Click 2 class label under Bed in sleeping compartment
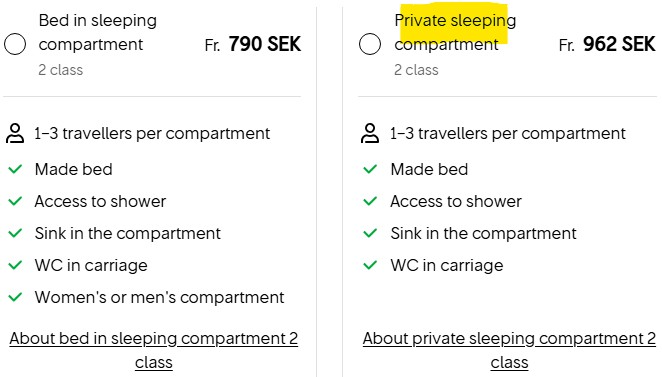The image size is (662, 377). (x=61, y=70)
